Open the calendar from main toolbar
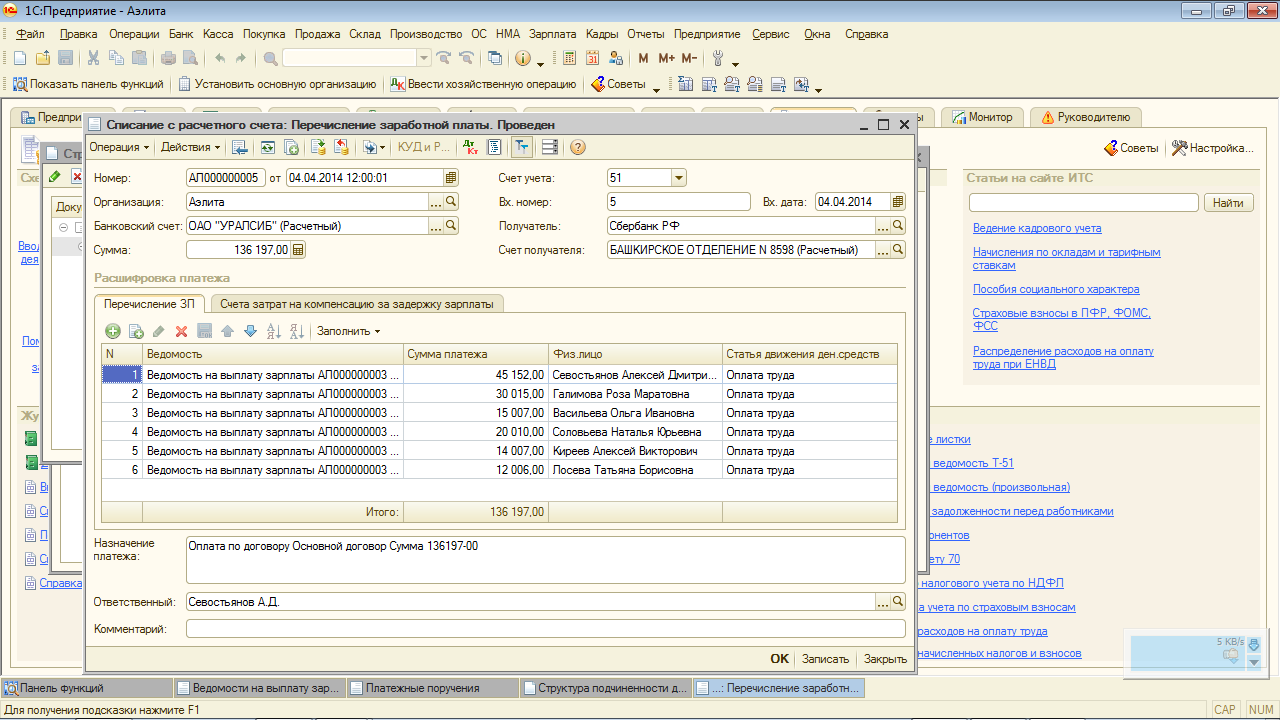1280x720 pixels. tap(593, 58)
